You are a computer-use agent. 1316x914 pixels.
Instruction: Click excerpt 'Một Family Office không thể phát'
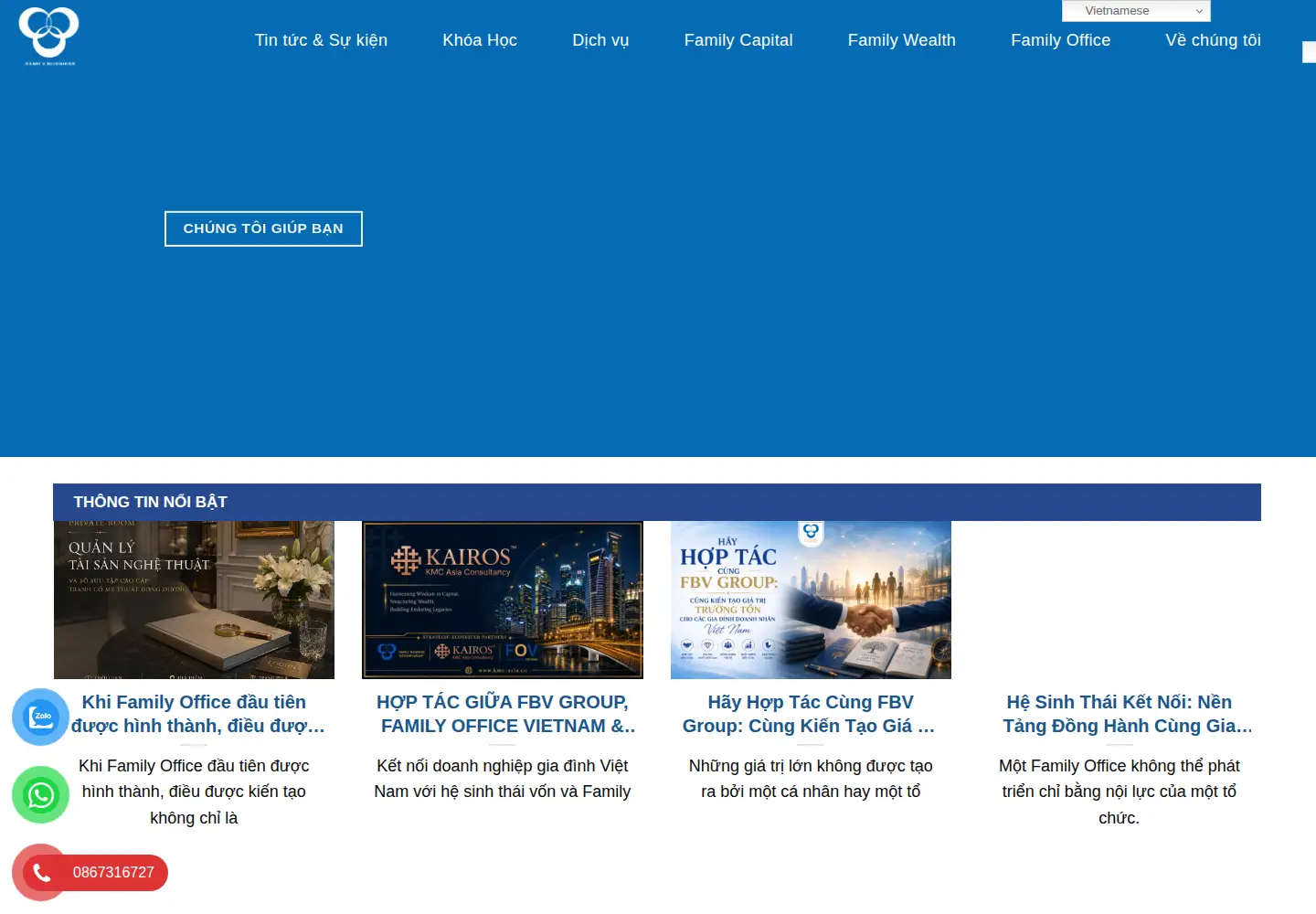(1120, 792)
